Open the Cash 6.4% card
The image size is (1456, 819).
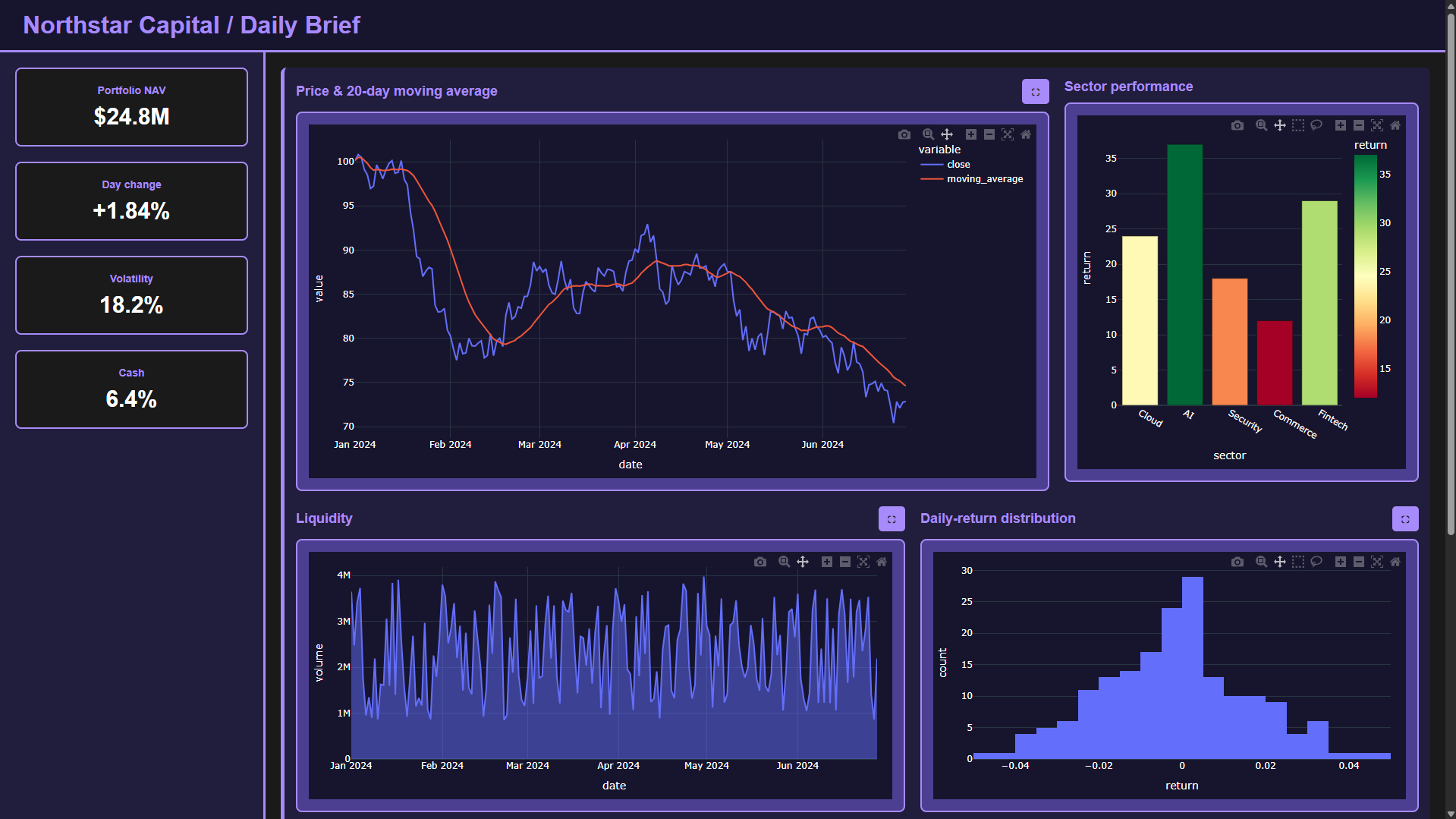[x=131, y=389]
